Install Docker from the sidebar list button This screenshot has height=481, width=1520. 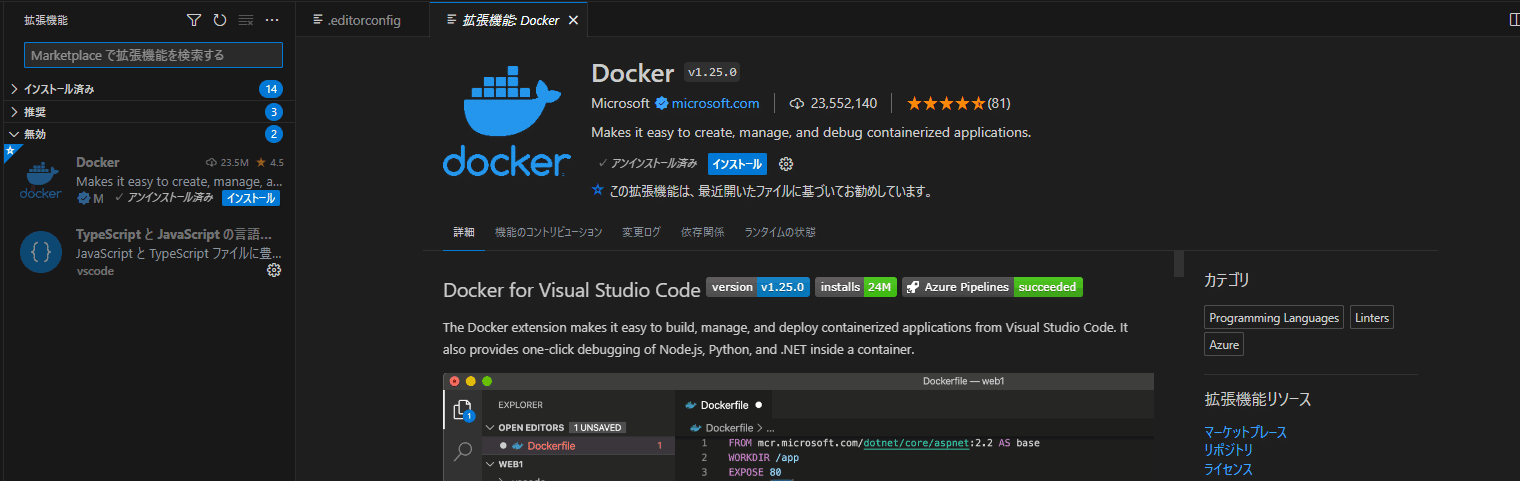[x=250, y=198]
